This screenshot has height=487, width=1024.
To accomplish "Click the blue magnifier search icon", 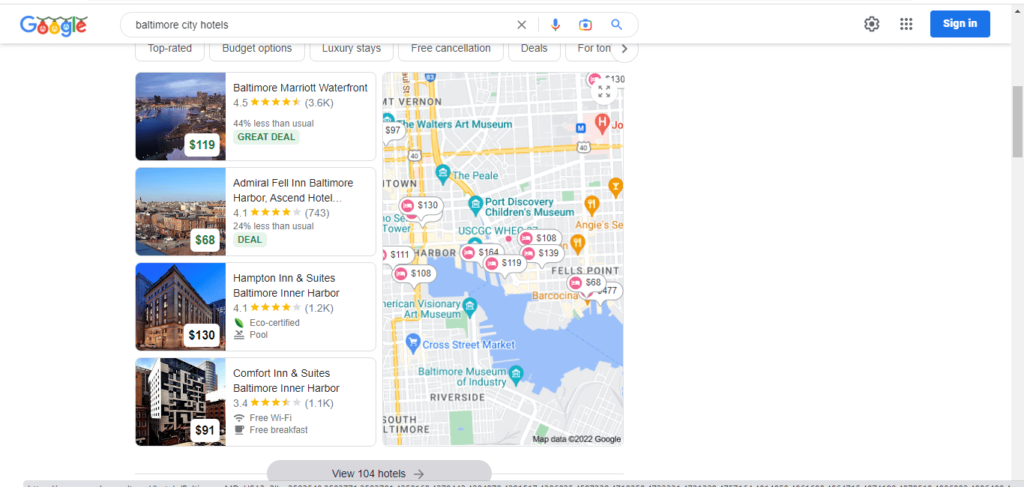I will 616,25.
